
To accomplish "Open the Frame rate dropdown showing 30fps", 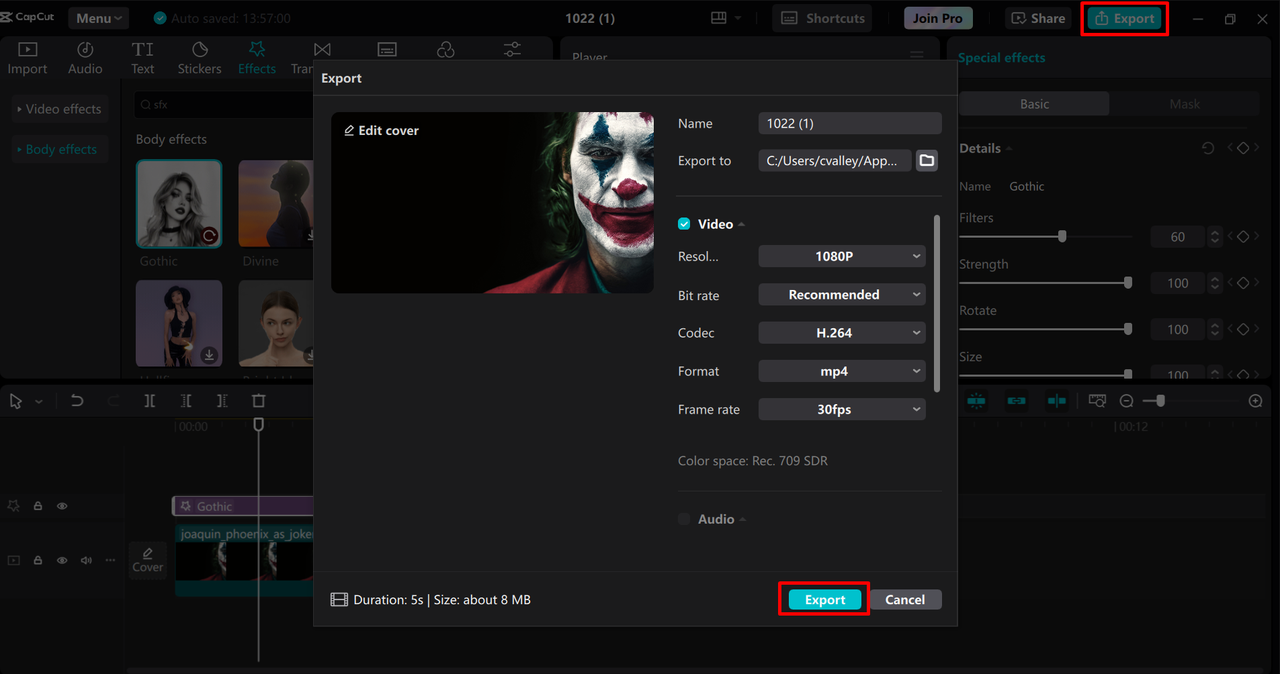I will (842, 409).
